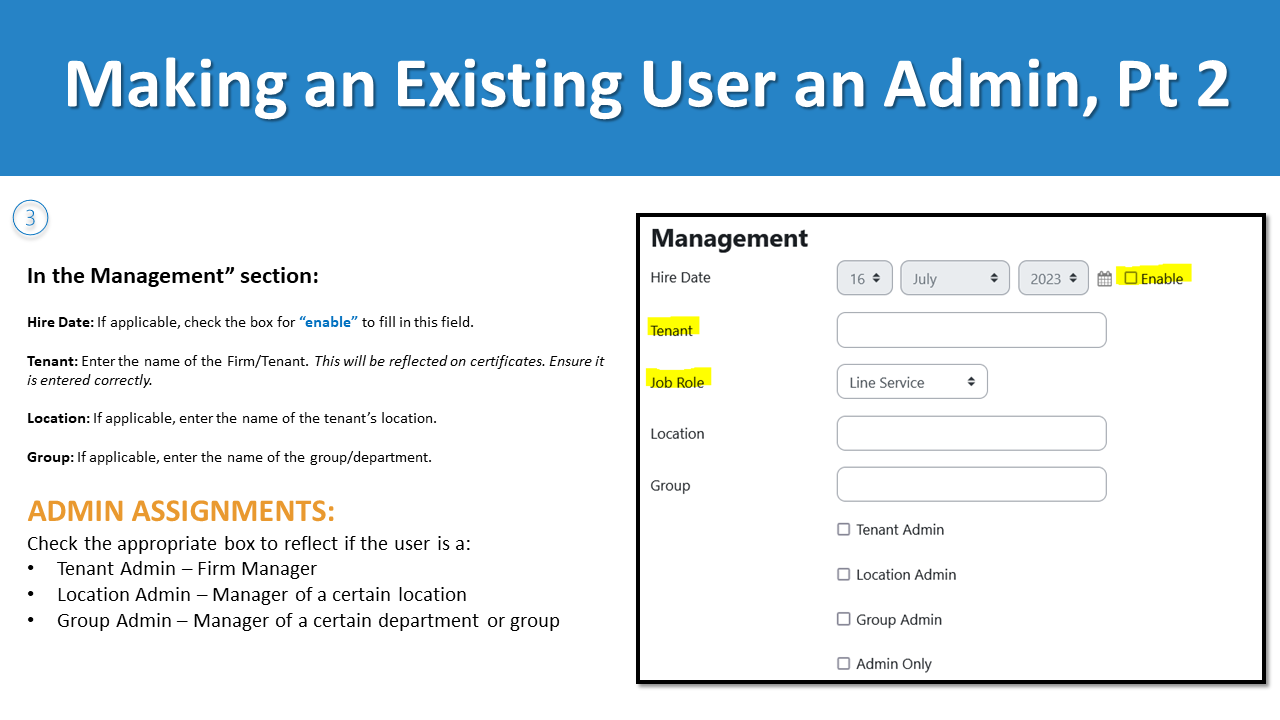1280x720 pixels.
Task: Click inside the Tenant input field
Action: tap(970, 329)
